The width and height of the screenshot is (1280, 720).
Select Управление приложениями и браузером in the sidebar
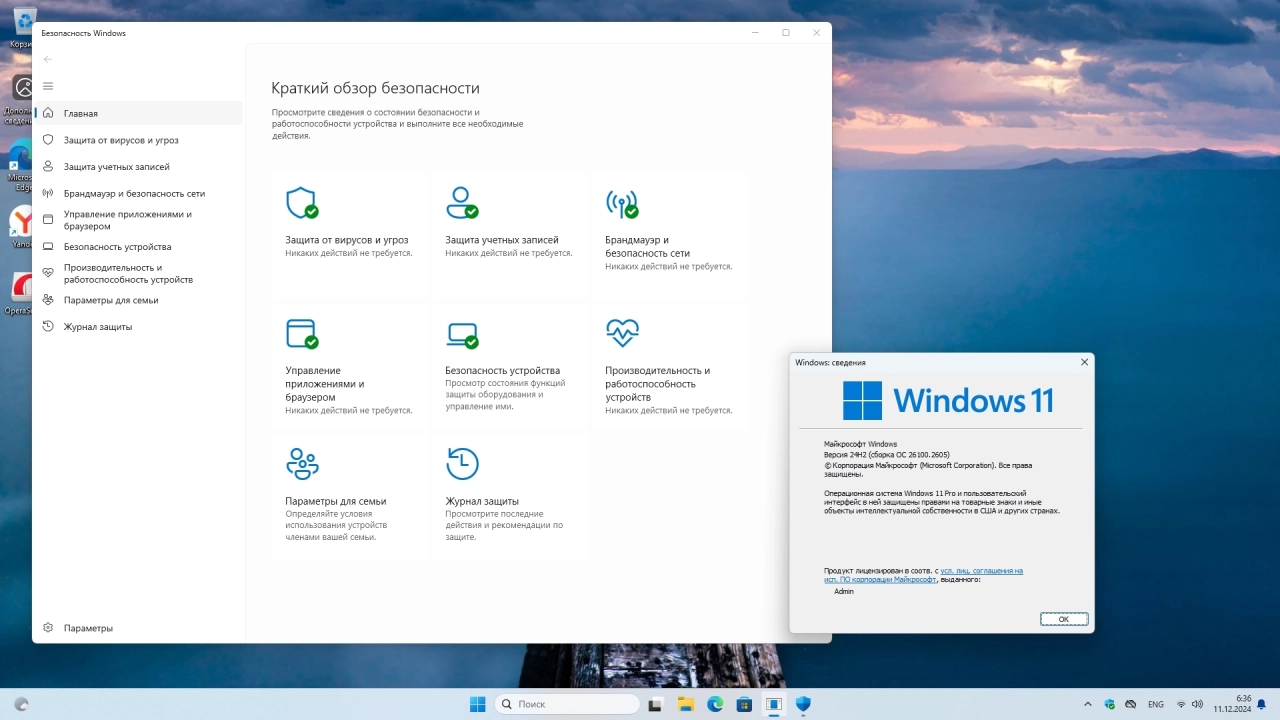tap(139, 220)
